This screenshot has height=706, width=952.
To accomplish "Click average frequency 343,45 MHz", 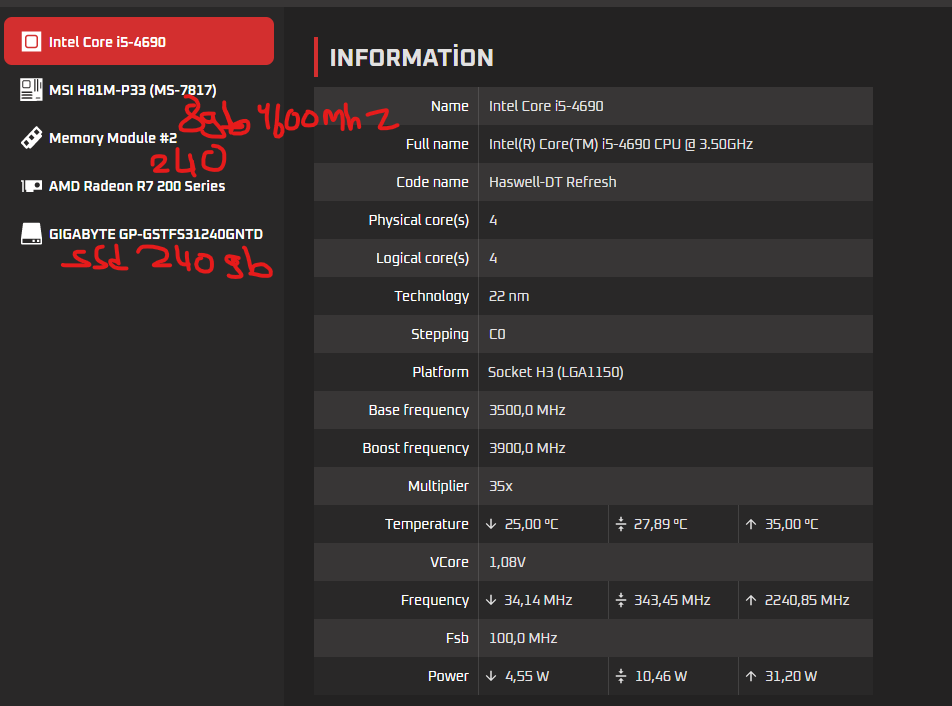I will (x=672, y=600).
